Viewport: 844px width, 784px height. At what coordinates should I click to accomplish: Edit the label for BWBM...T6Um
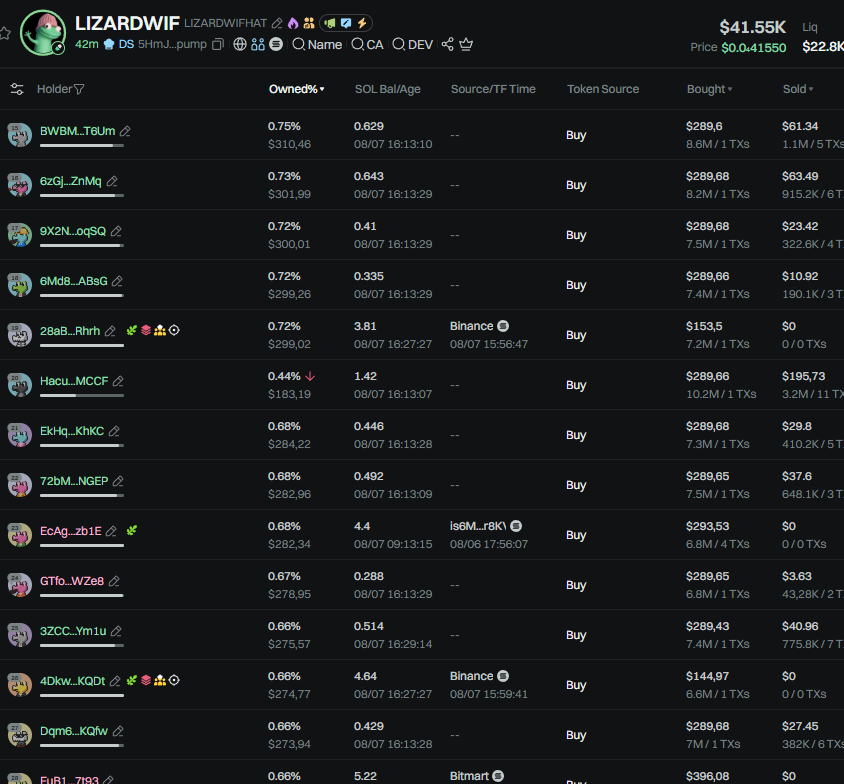125,131
